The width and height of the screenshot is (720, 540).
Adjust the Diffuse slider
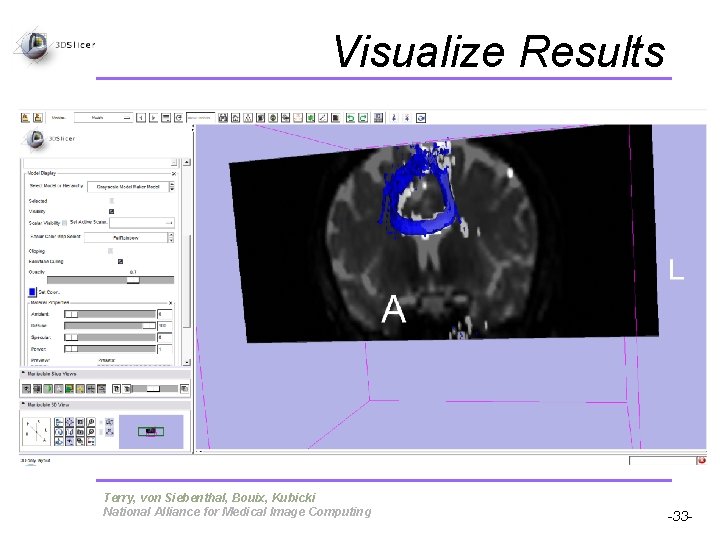110,326
